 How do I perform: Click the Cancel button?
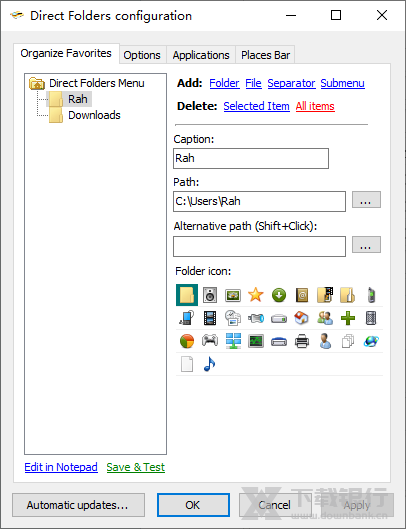[274, 505]
